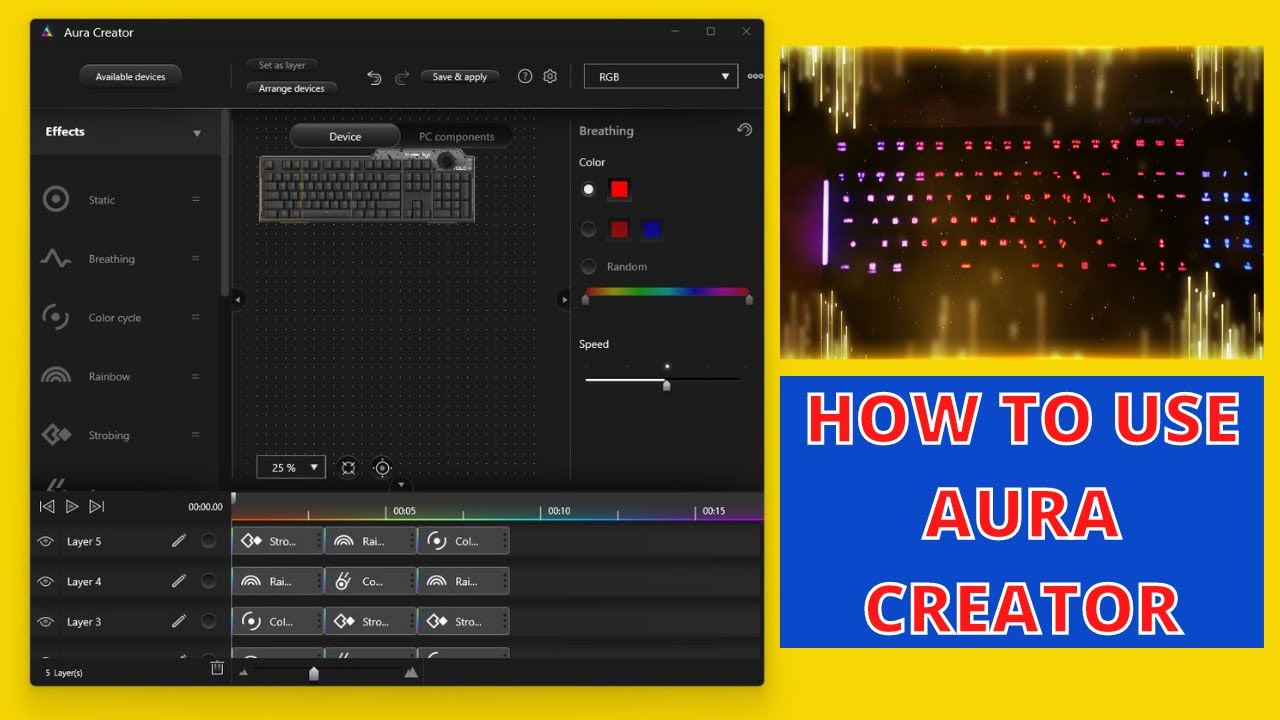Viewport: 1280px width, 720px height.
Task: Select the Static effect icon
Action: pos(56,199)
